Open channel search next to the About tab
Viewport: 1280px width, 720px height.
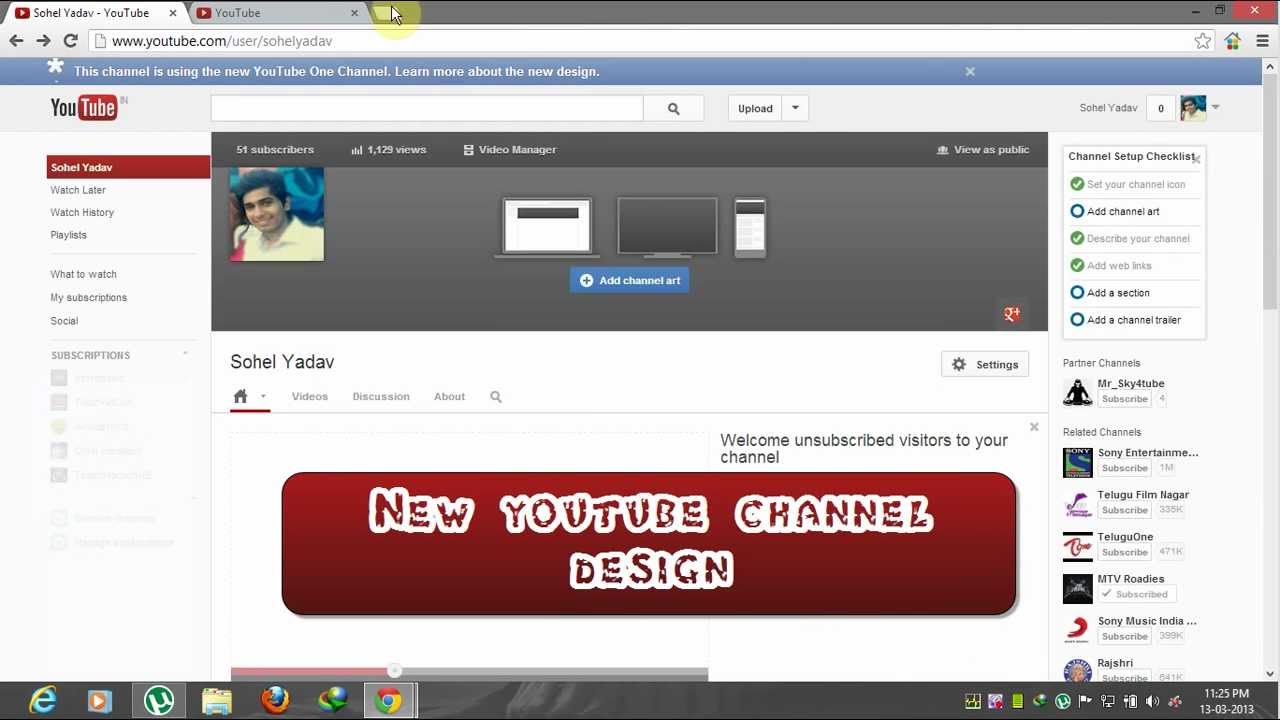coord(496,397)
